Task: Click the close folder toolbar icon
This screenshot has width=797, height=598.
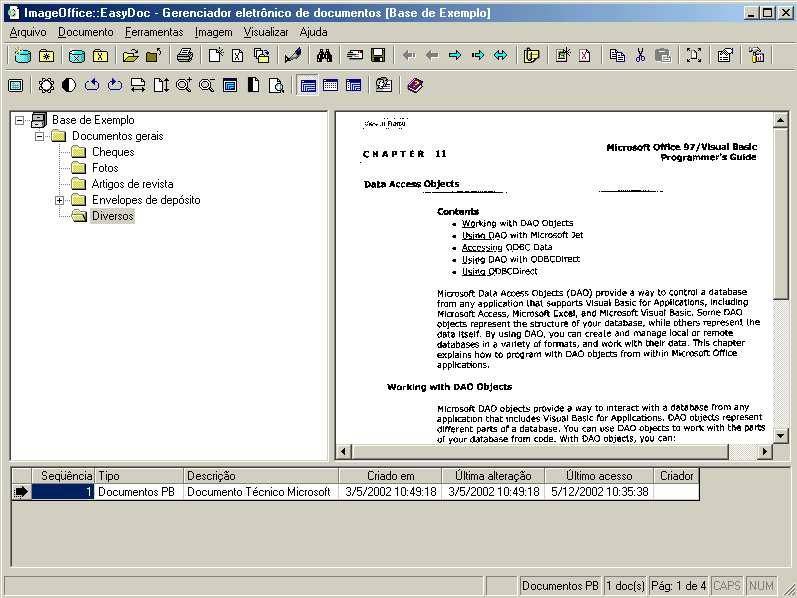Action: 154,55
